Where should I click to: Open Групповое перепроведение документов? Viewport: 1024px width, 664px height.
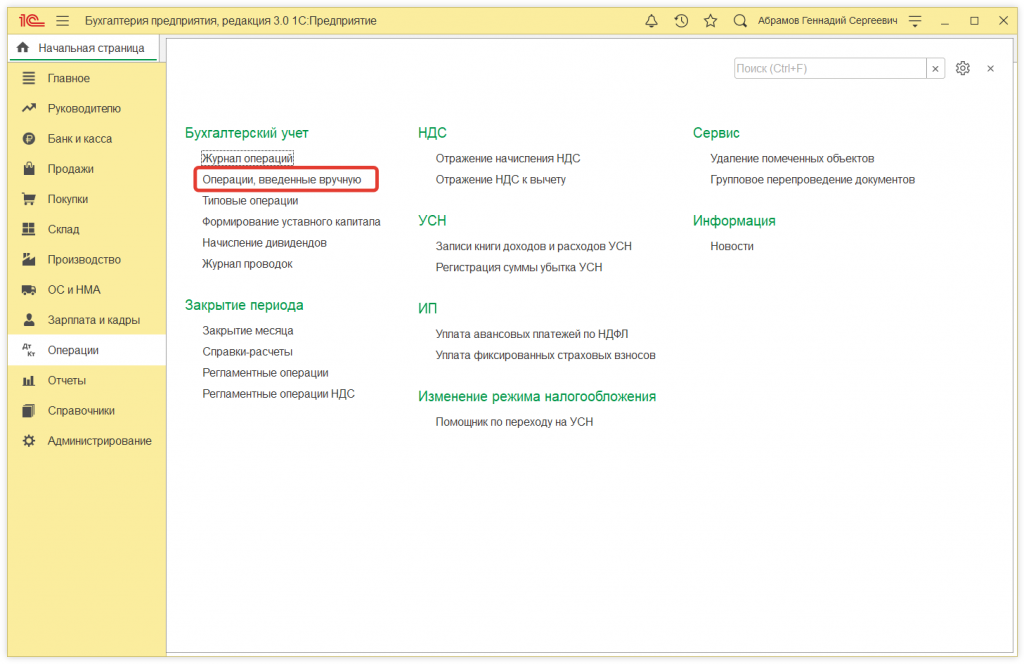[812, 180]
